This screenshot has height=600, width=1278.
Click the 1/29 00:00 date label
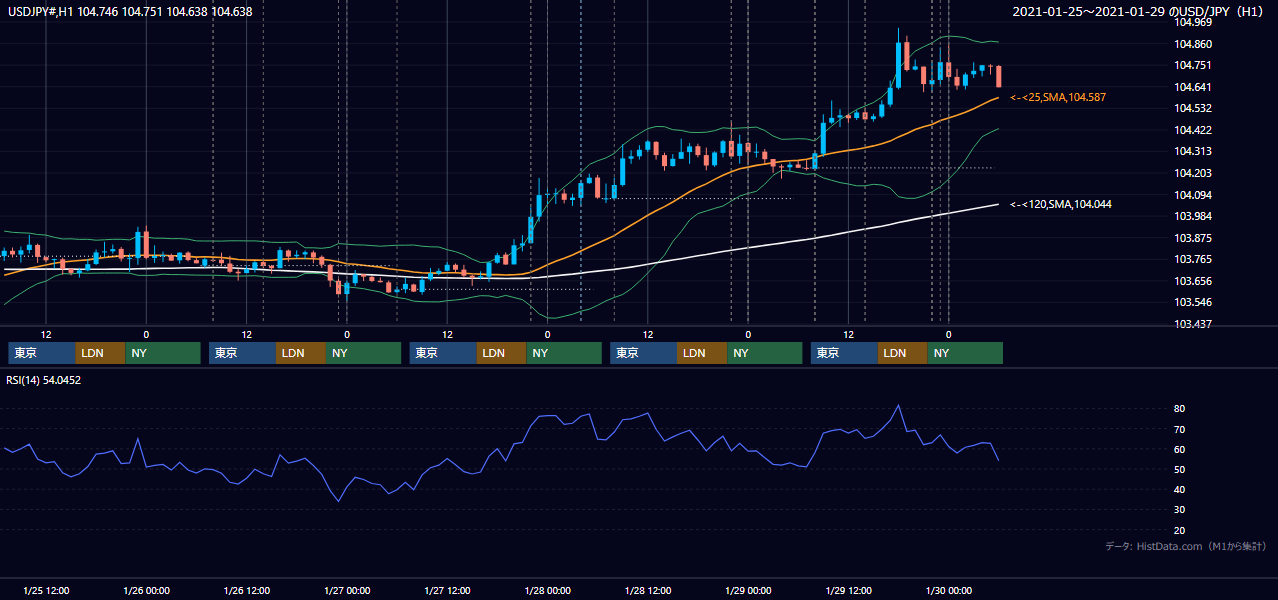tap(748, 590)
